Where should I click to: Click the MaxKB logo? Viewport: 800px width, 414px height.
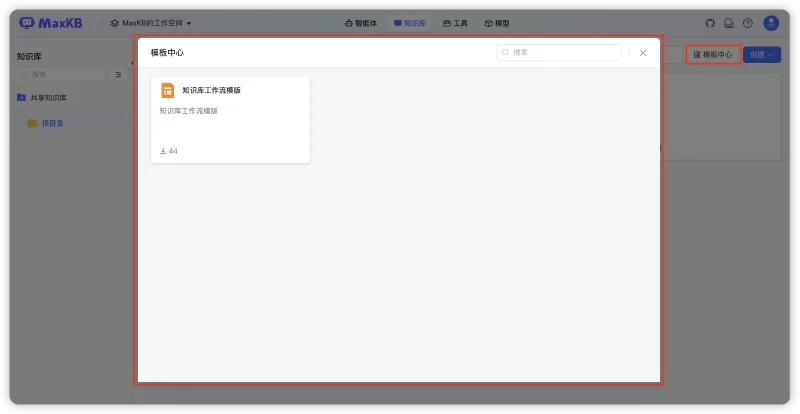pyautogui.click(x=51, y=23)
